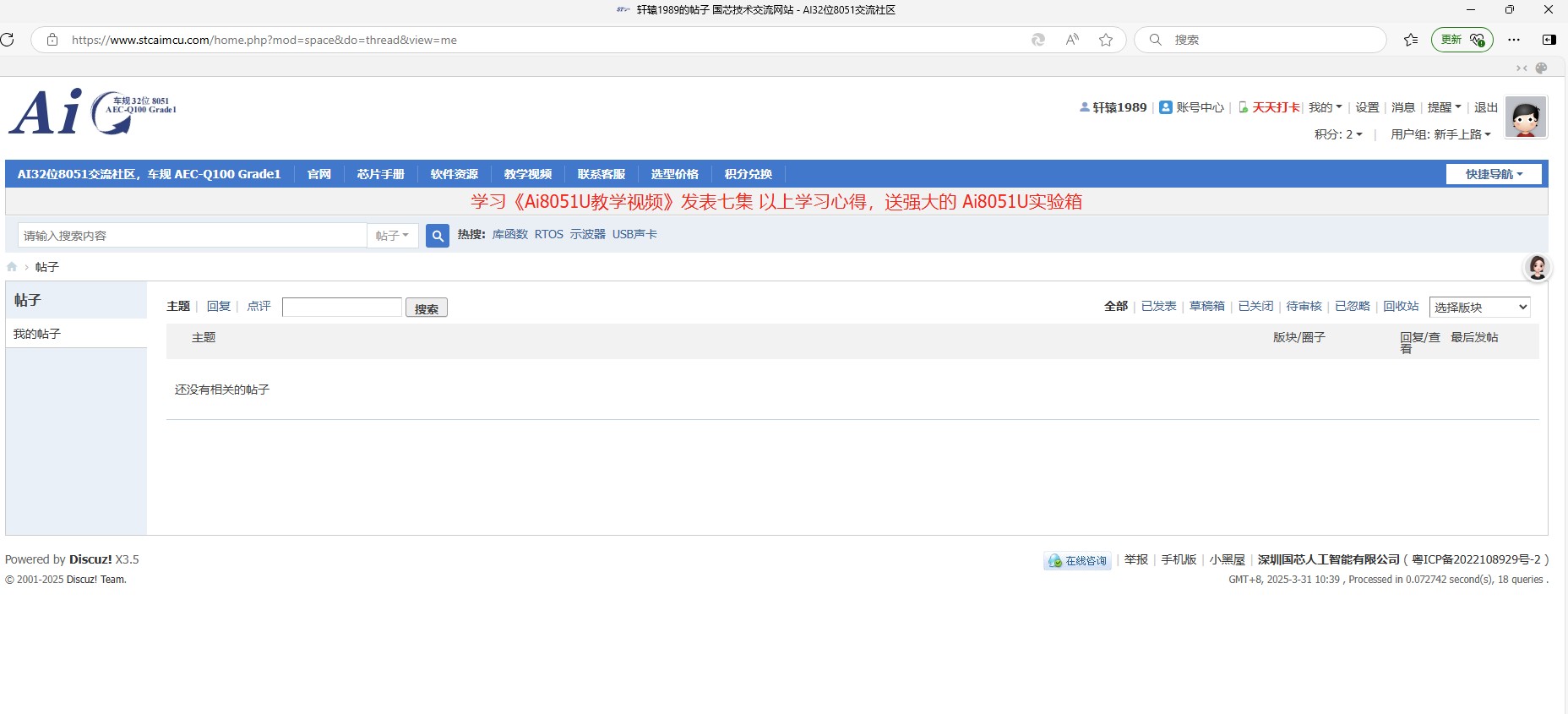Click hot search 库函数
Screen dimensions: 1568x714
pyautogui.click(x=510, y=234)
